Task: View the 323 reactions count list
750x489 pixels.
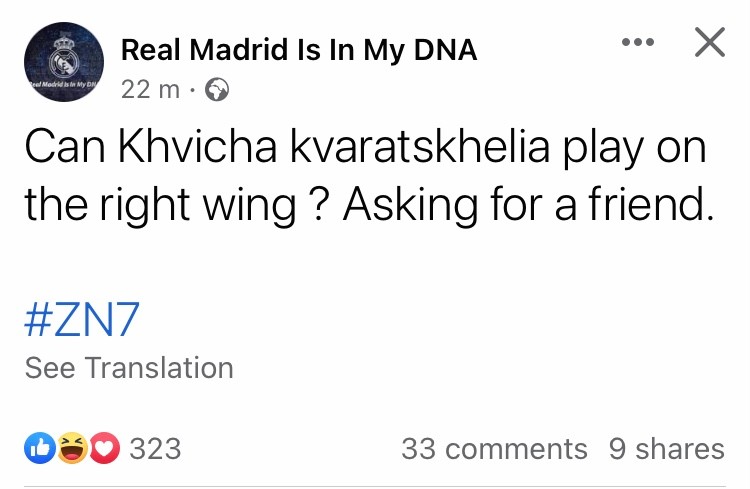Action: (x=155, y=449)
